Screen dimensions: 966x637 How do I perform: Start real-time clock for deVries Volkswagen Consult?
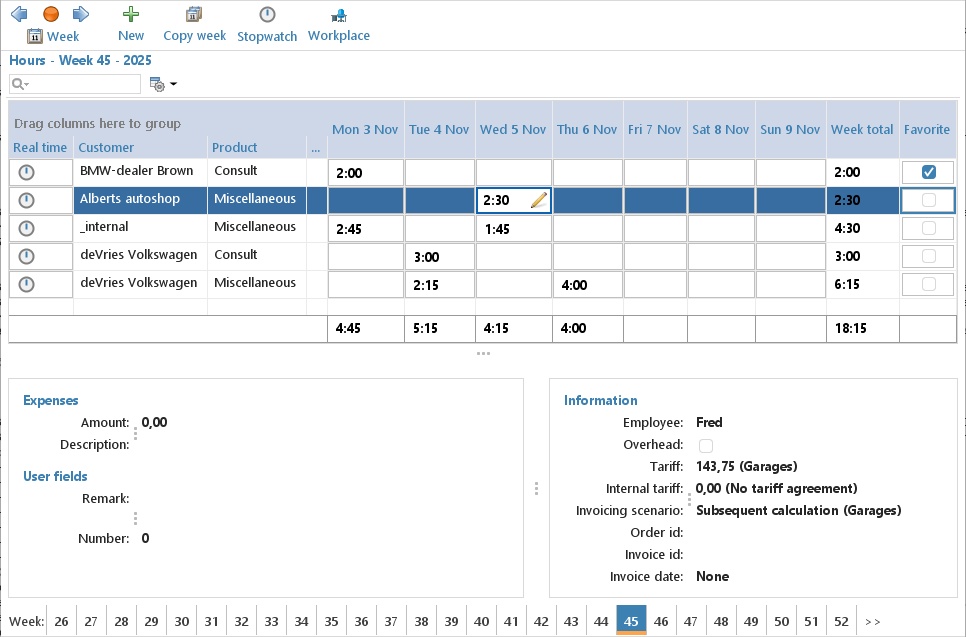coord(26,256)
